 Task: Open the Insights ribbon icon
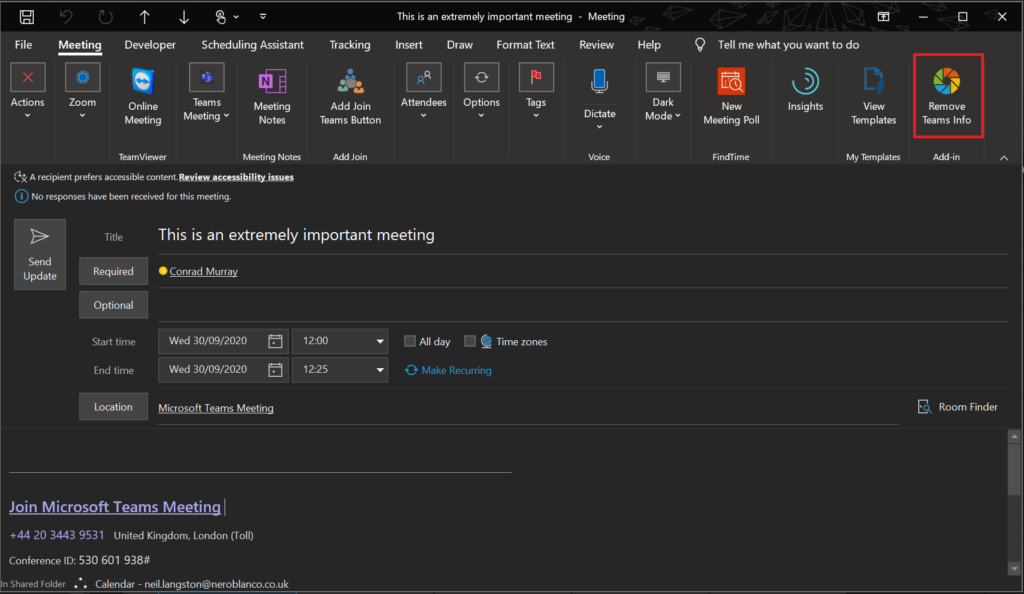805,89
